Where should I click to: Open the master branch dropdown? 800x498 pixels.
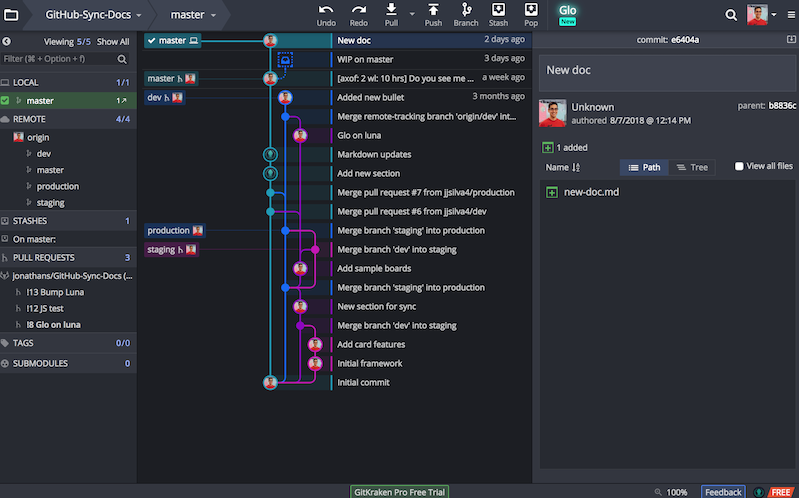[x=193, y=15]
